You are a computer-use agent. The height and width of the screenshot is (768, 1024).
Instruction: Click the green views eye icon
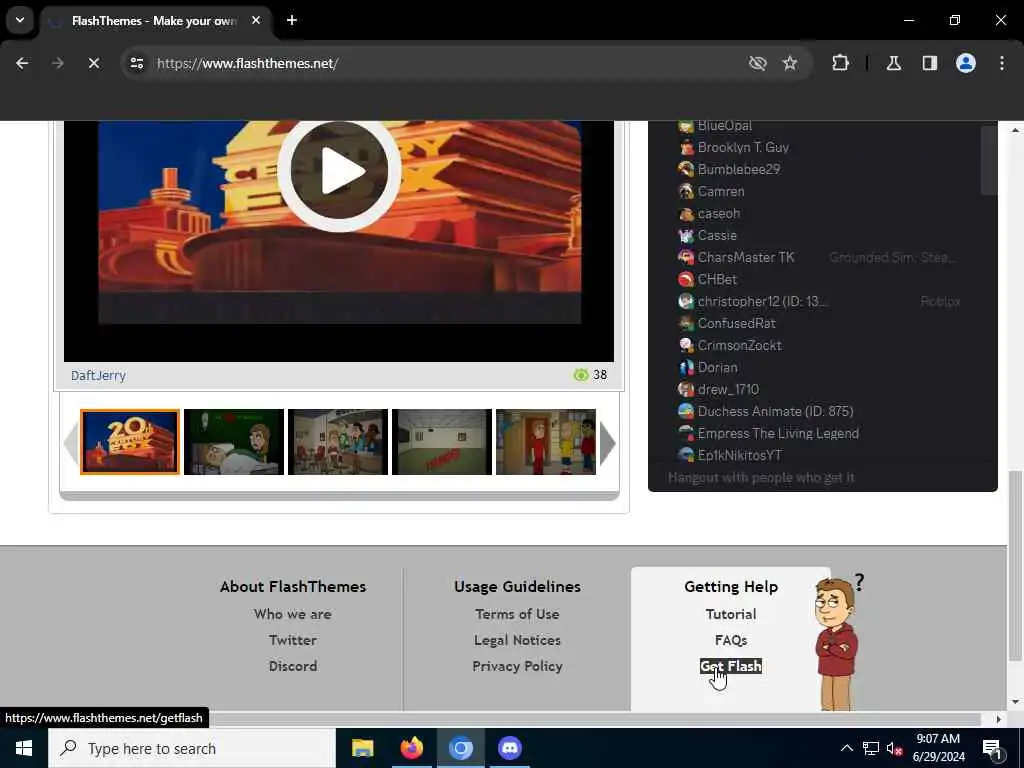pos(581,375)
